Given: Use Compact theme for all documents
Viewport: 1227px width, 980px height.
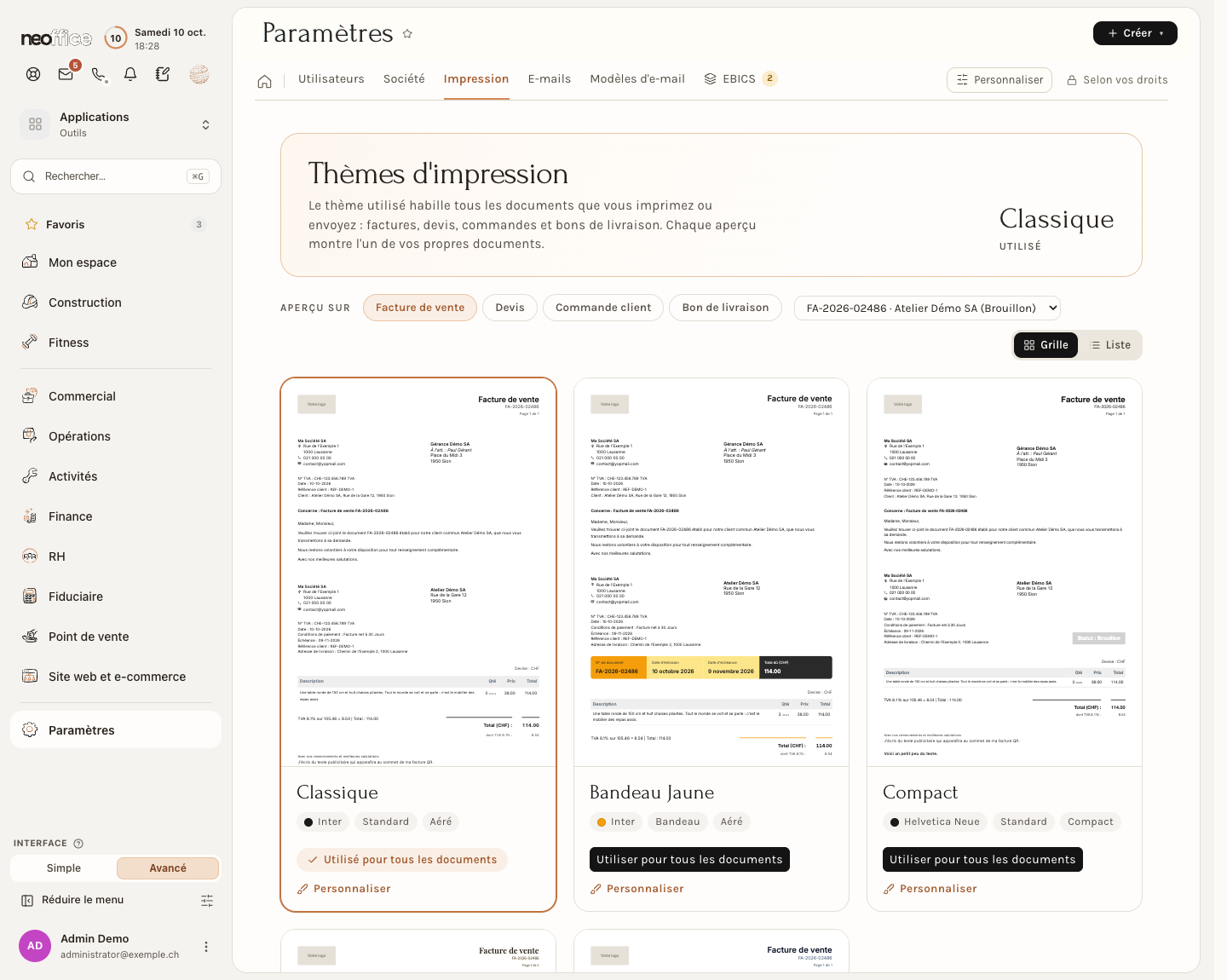Looking at the screenshot, I should 982,860.
